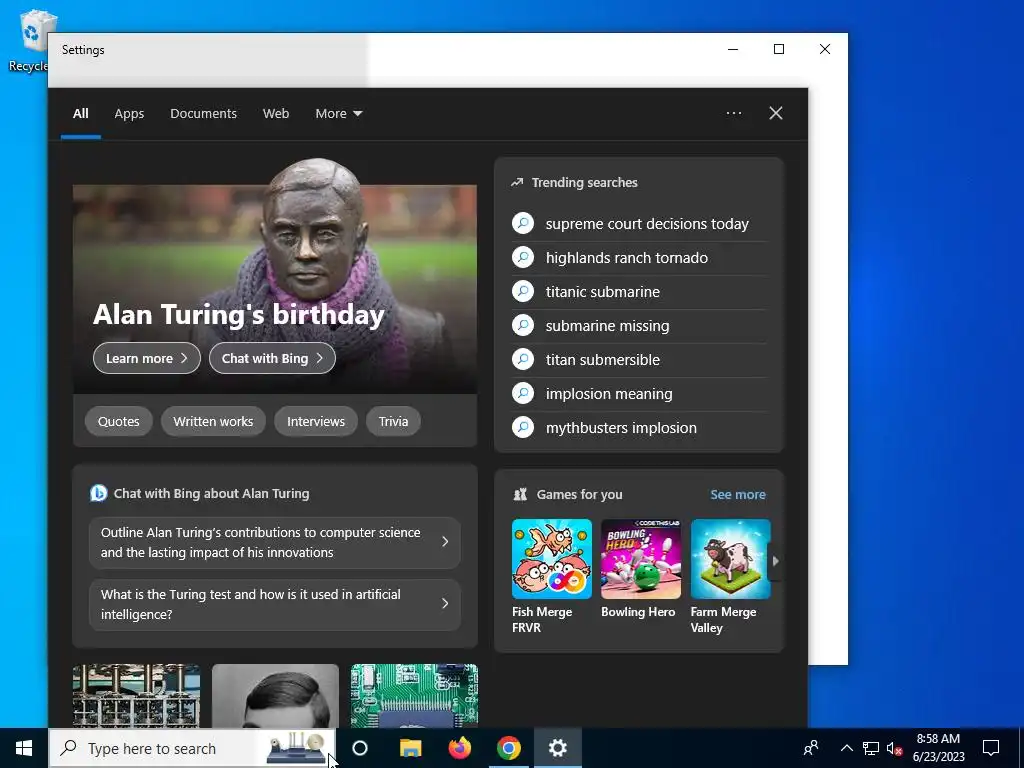
Task: Search 'titan submersible' trending item
Action: pyautogui.click(x=603, y=360)
